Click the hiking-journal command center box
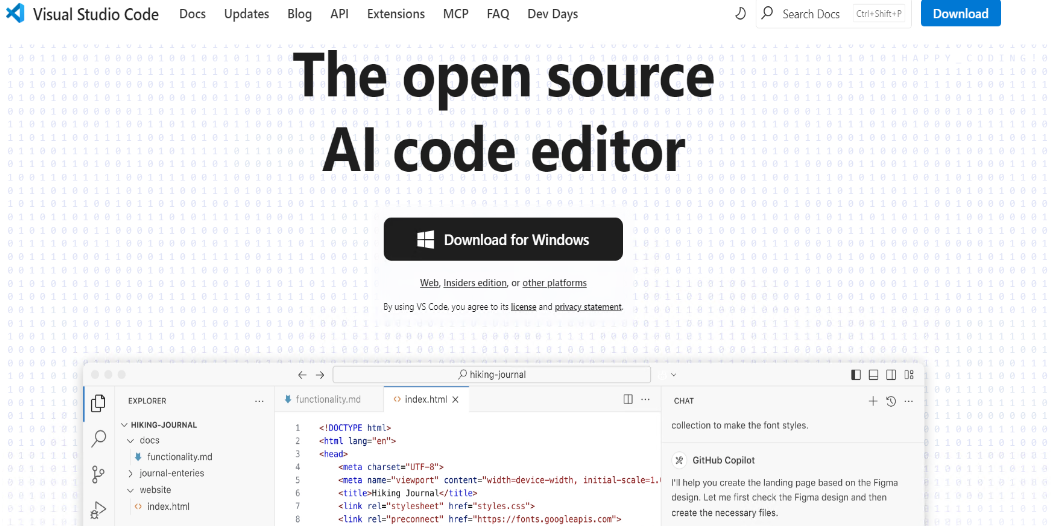Viewport: 1051px width, 526px height. [x=491, y=375]
